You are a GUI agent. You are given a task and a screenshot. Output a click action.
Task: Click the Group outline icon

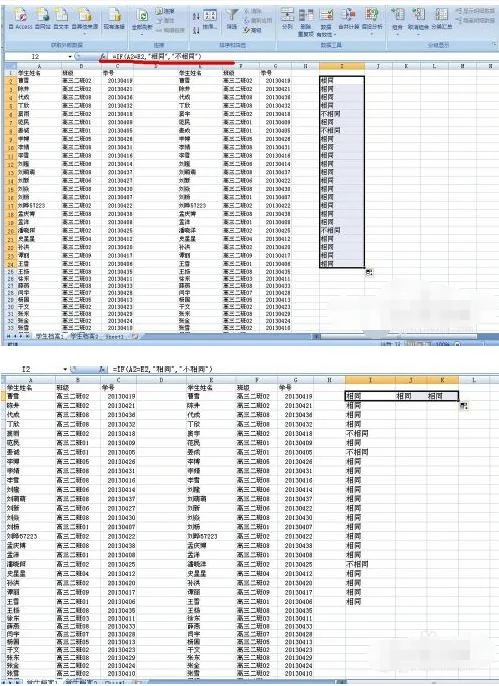(398, 20)
